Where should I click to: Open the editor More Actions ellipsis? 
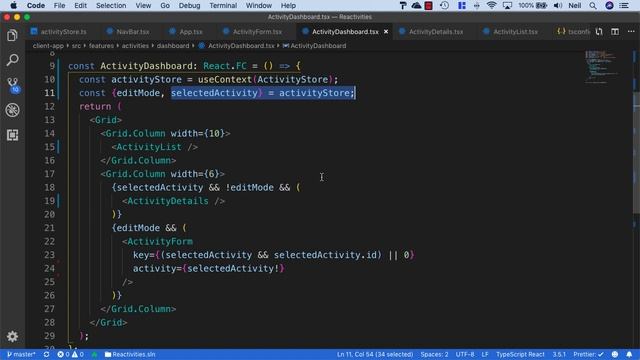coord(631,31)
